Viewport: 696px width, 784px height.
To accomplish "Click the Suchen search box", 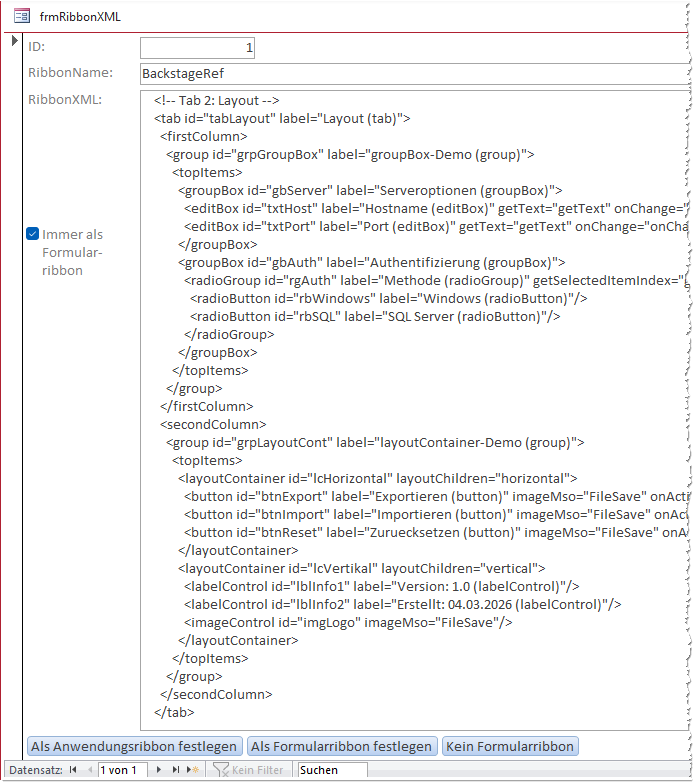I will coord(332,770).
